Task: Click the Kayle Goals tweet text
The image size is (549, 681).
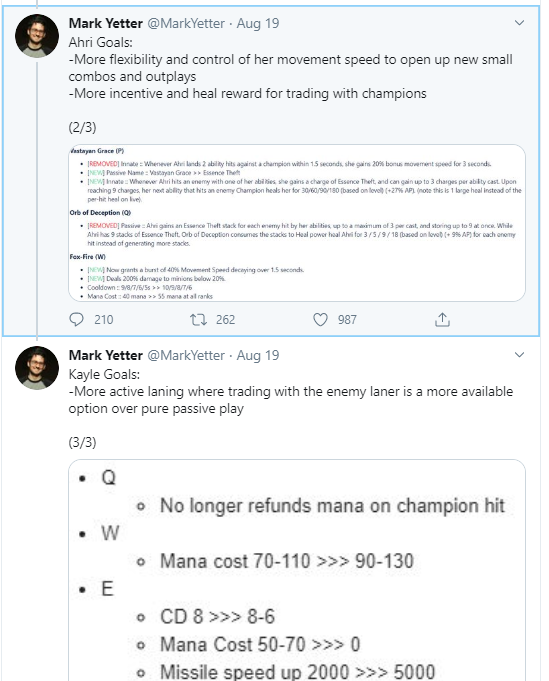Action: [291, 391]
